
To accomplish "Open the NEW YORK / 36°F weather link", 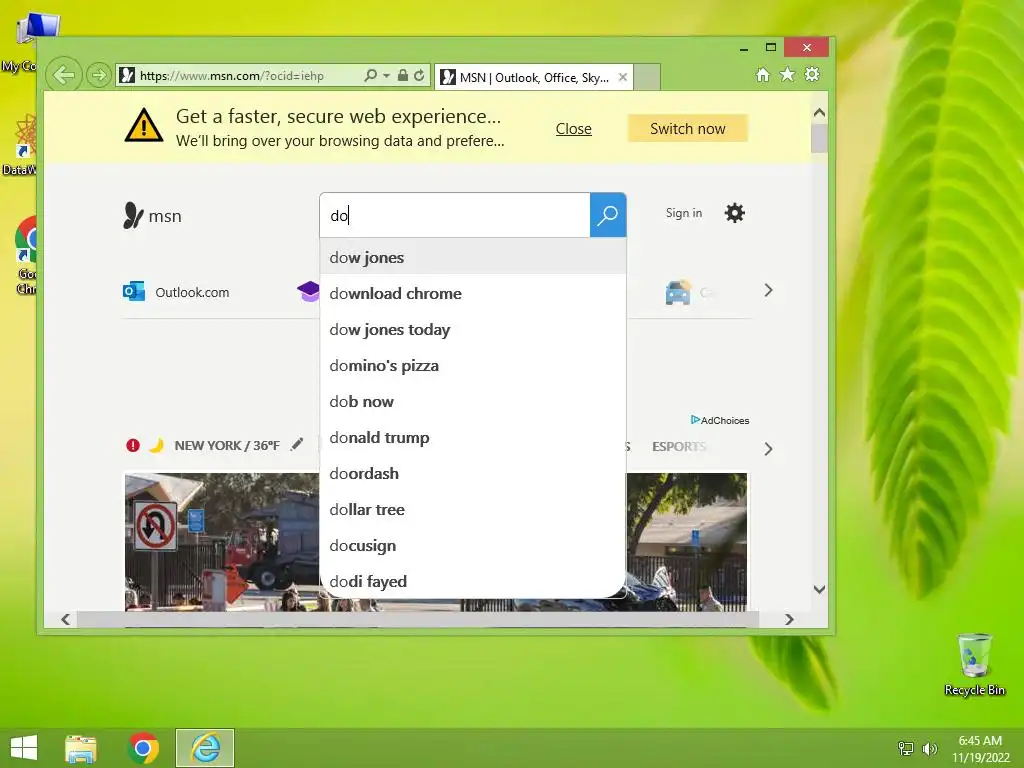I will coord(227,445).
